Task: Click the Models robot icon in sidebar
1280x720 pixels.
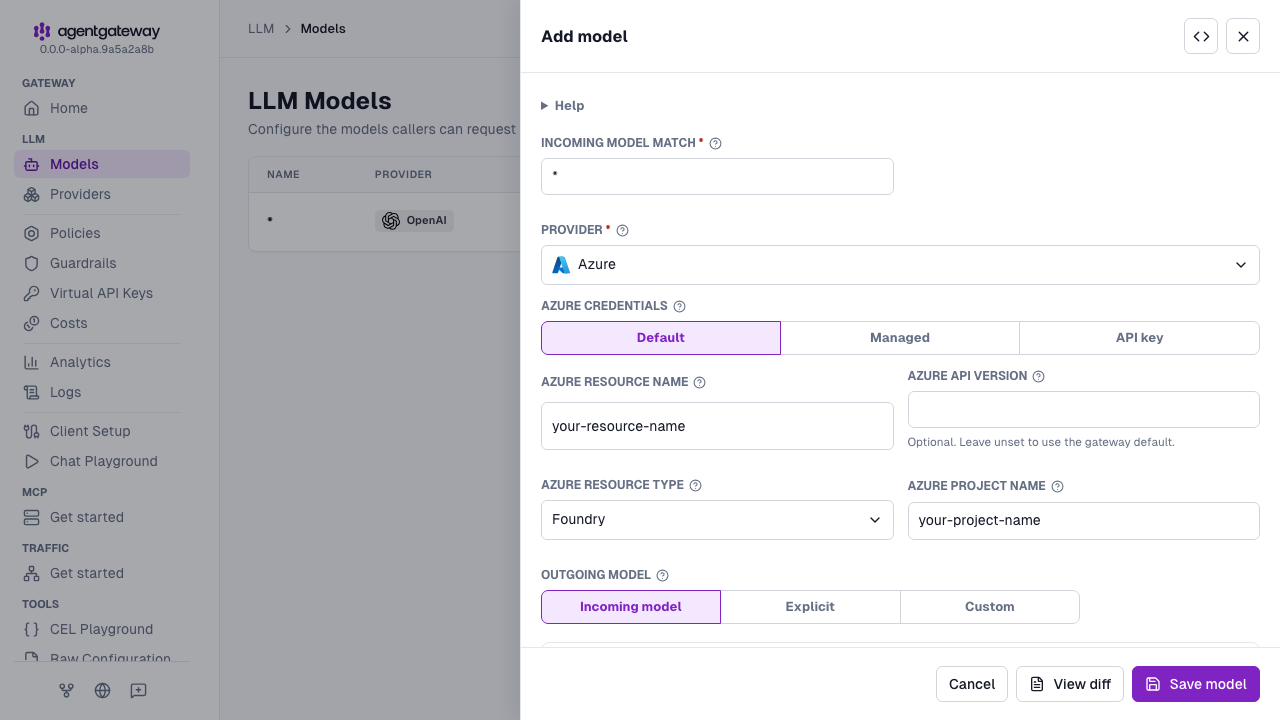Action: (32, 164)
